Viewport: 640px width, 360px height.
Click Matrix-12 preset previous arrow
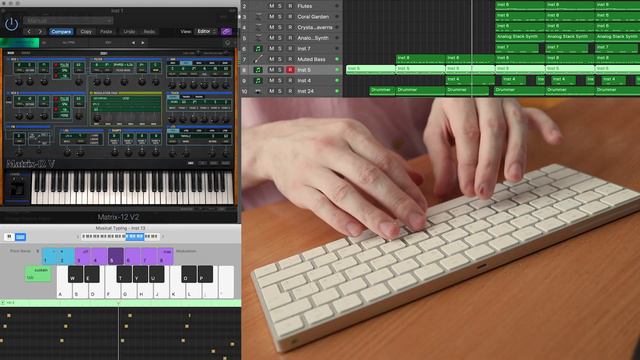point(133,42)
